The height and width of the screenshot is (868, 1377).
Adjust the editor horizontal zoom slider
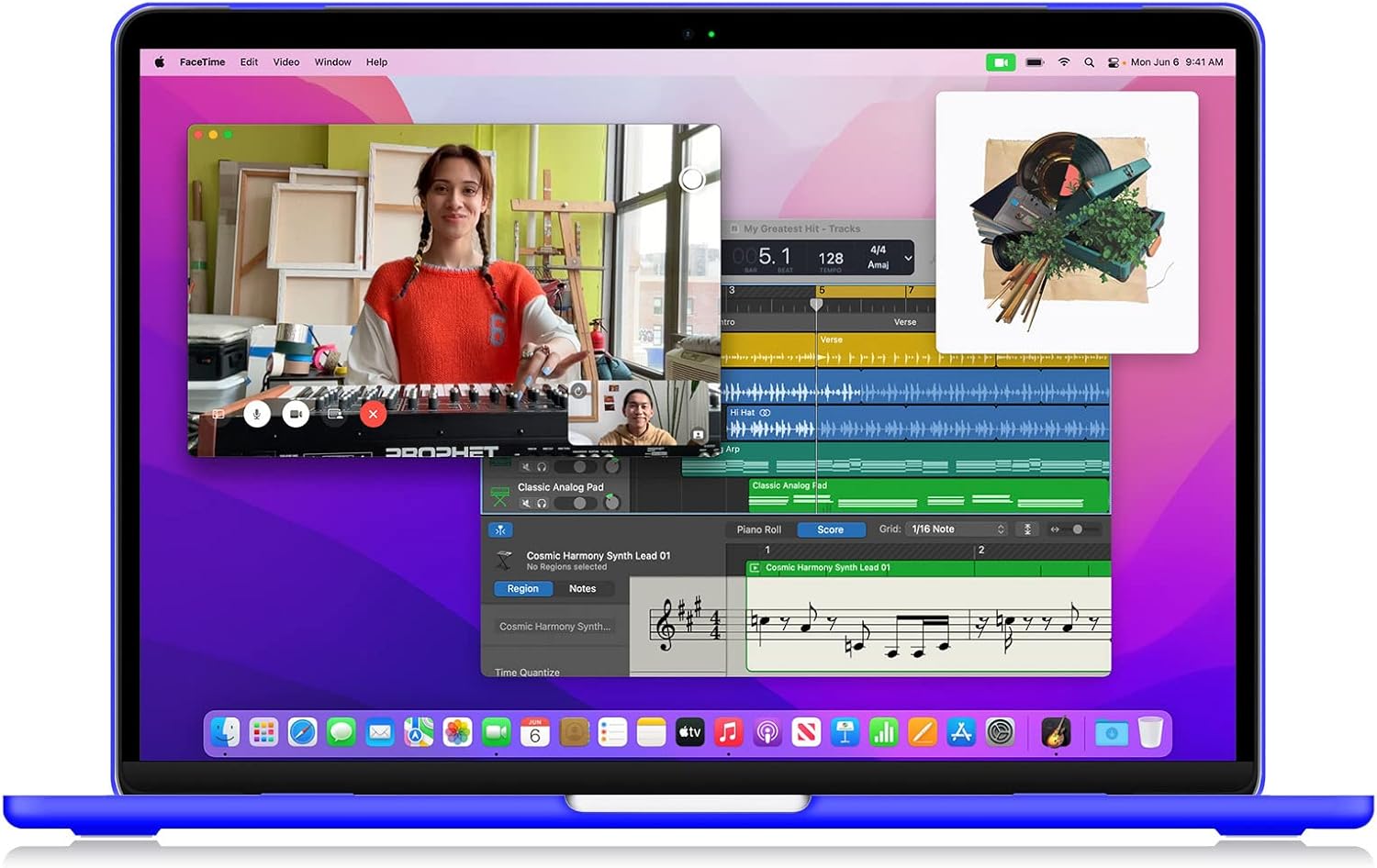(1078, 529)
